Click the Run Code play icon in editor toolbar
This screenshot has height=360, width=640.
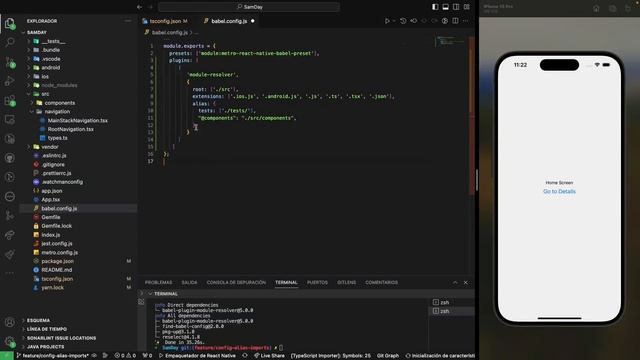(387, 21)
